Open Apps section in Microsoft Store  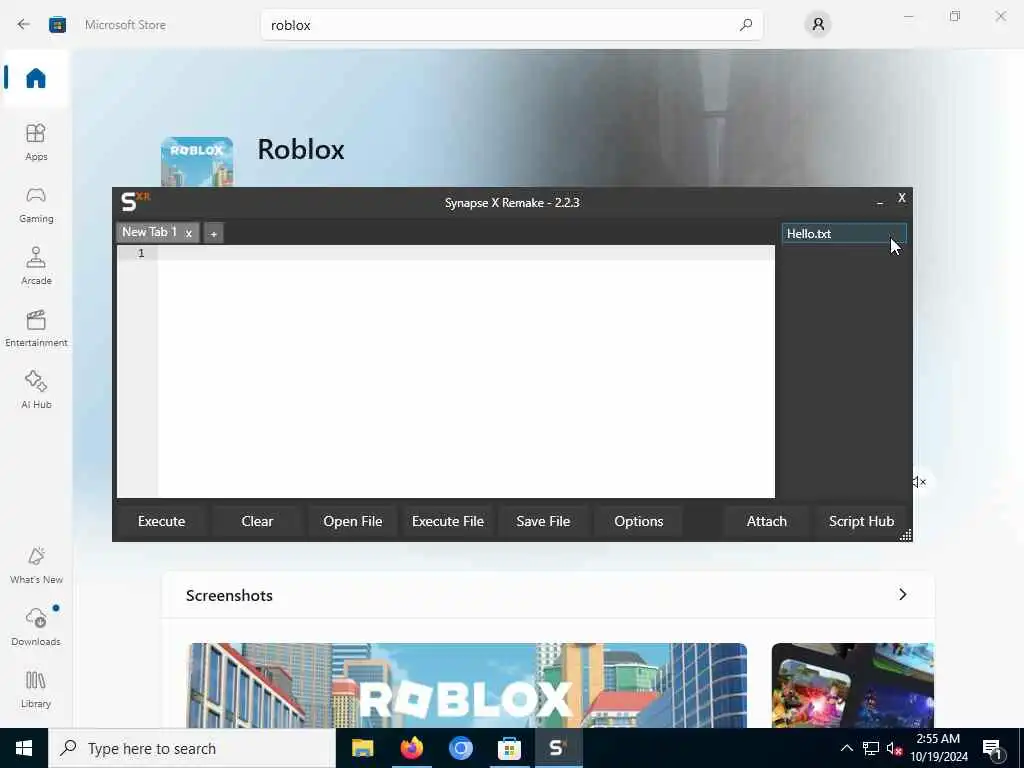pyautogui.click(x=36, y=142)
